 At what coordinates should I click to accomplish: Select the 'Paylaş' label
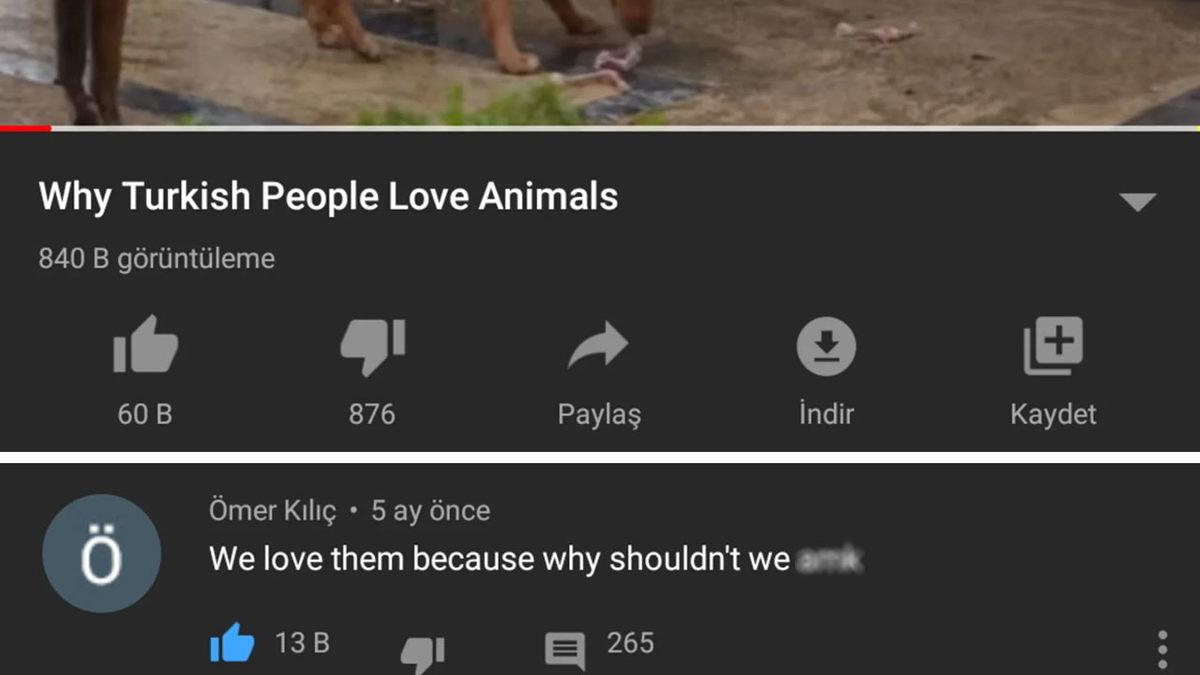599,415
